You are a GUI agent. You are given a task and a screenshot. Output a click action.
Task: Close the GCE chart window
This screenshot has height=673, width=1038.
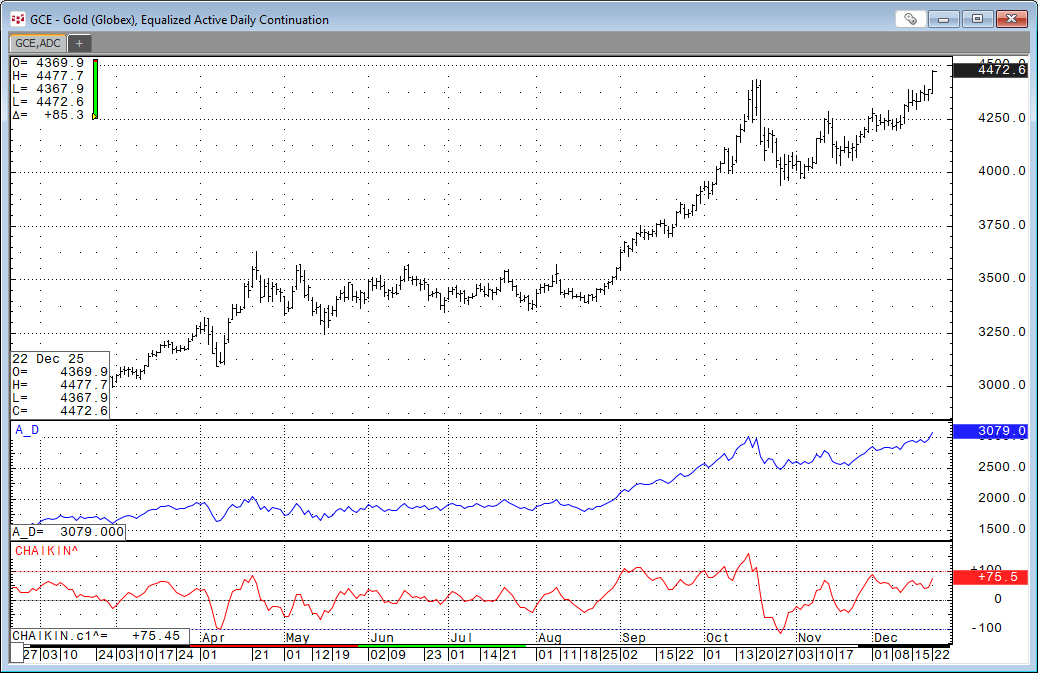1011,19
